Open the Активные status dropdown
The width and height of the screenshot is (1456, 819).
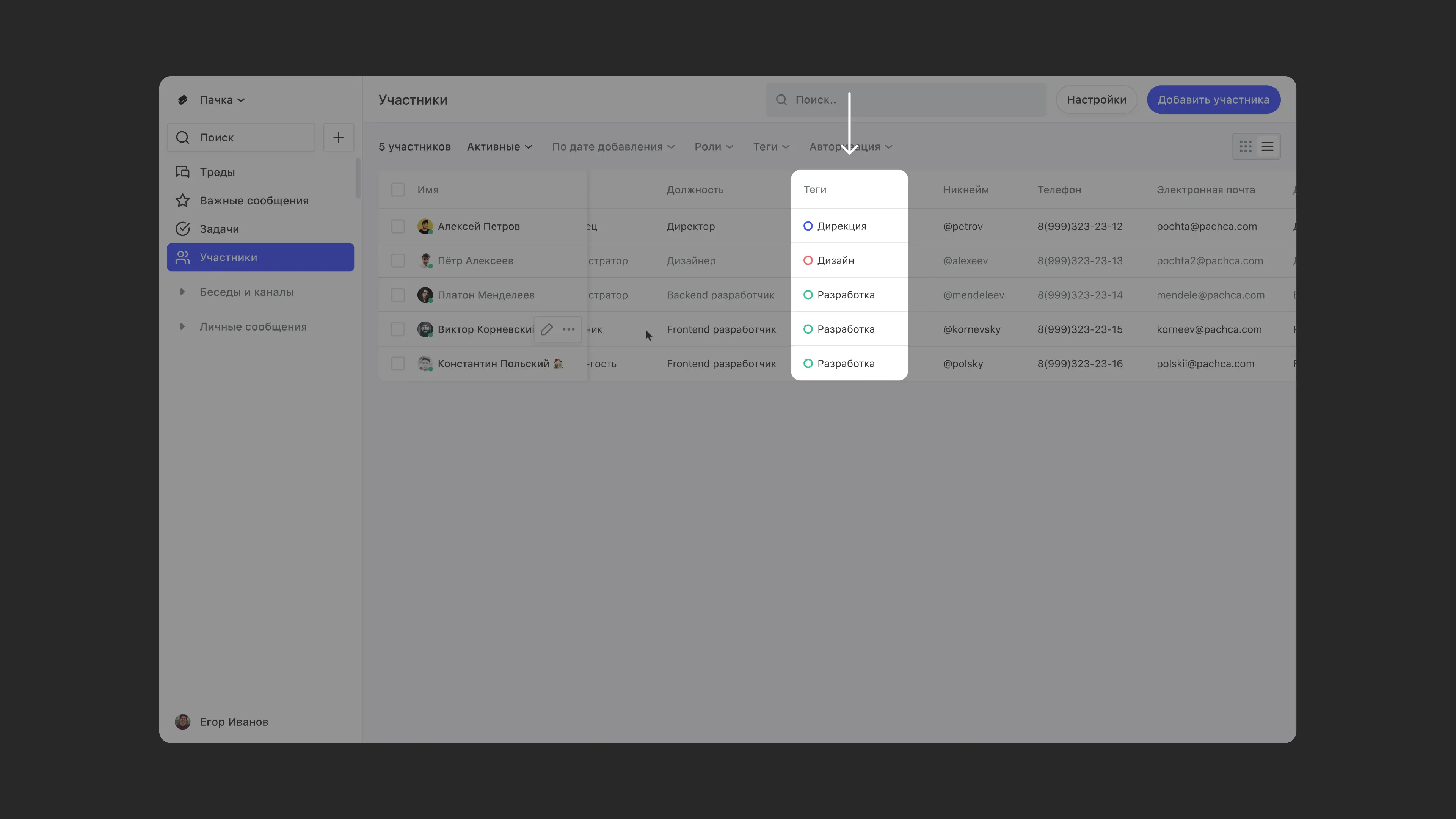pos(499,147)
